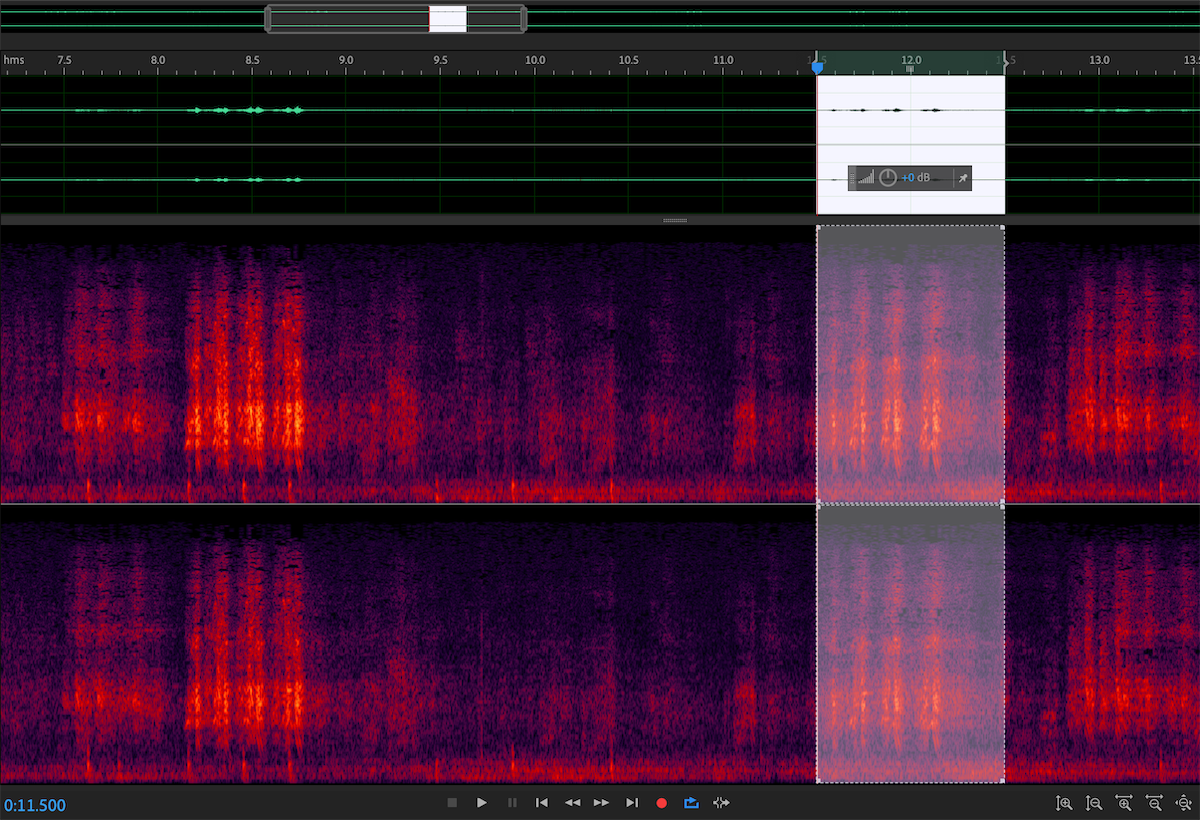Reset zoom with the Zoom Out Full icon
The image size is (1200, 820).
tap(1185, 803)
